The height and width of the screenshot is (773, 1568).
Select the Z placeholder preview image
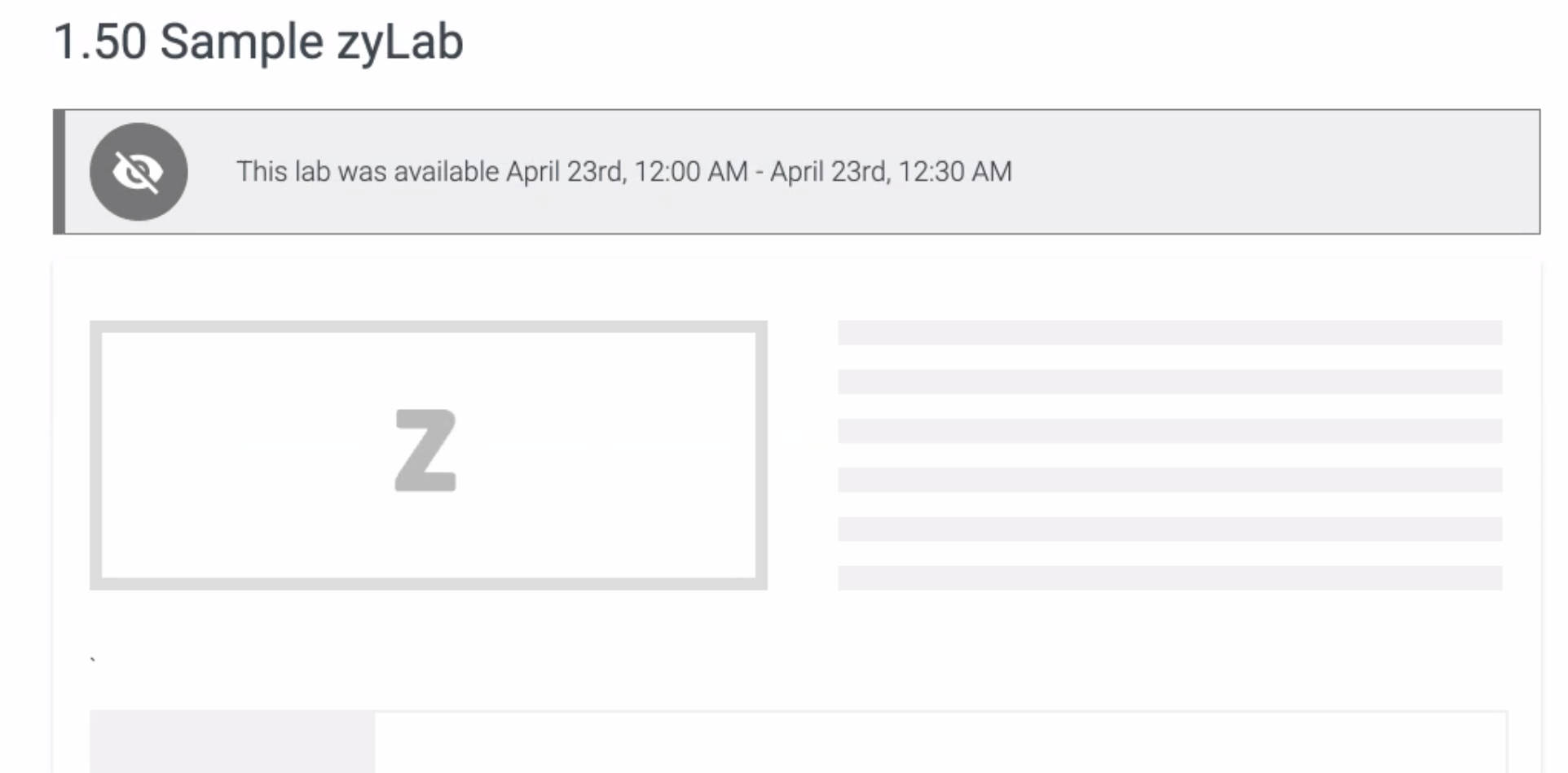[x=426, y=453]
